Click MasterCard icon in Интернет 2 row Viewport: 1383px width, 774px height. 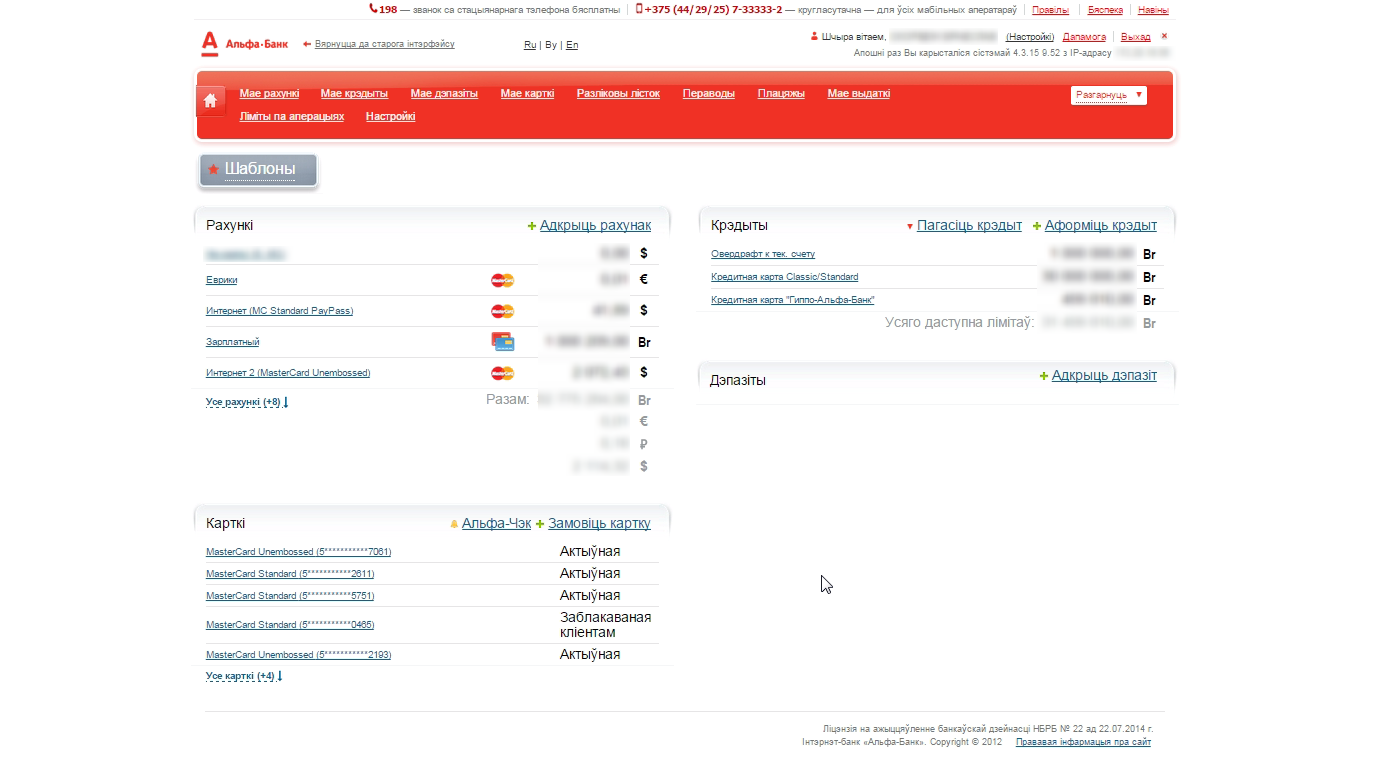pyautogui.click(x=502, y=373)
